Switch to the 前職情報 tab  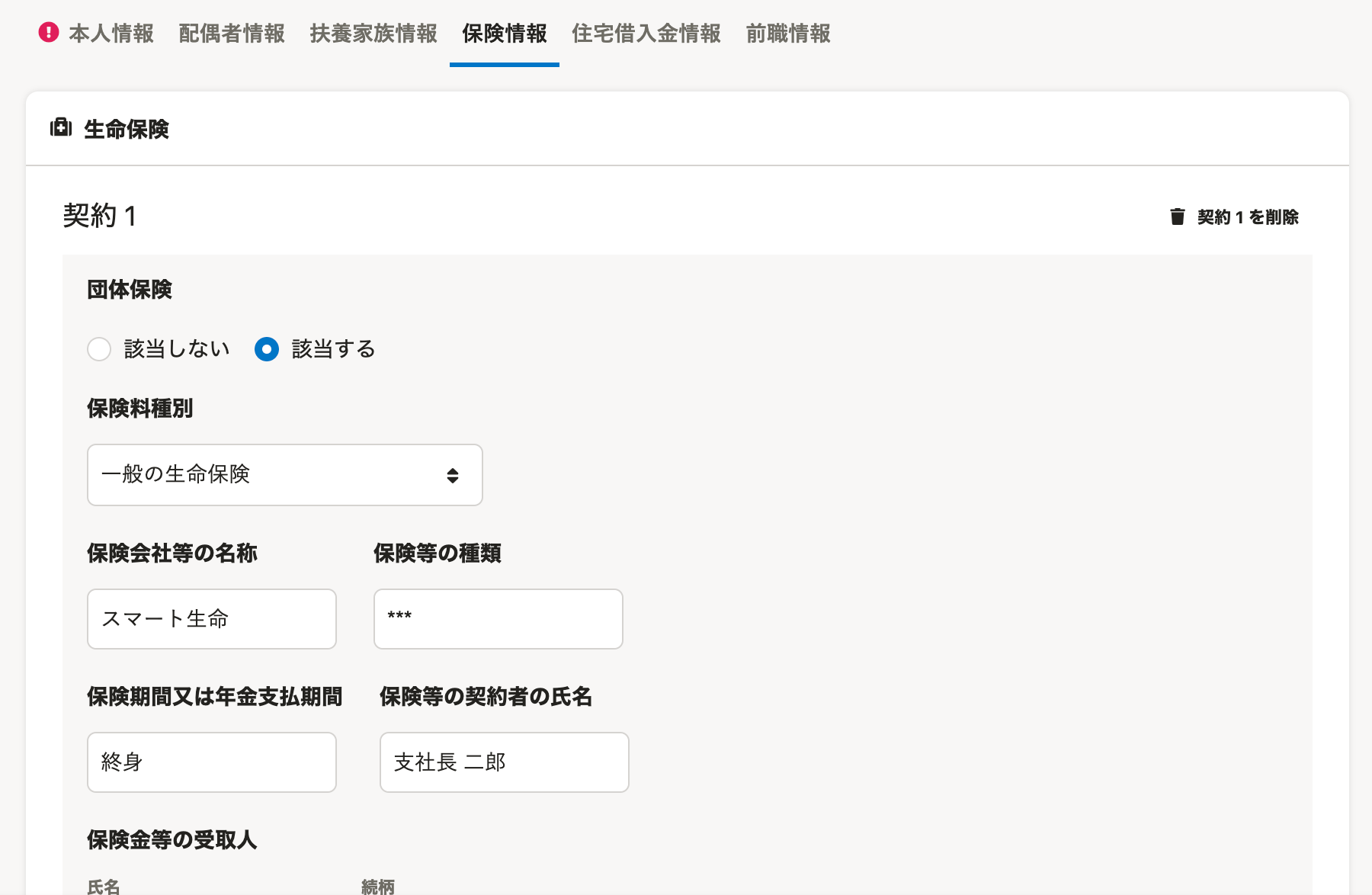click(x=788, y=34)
